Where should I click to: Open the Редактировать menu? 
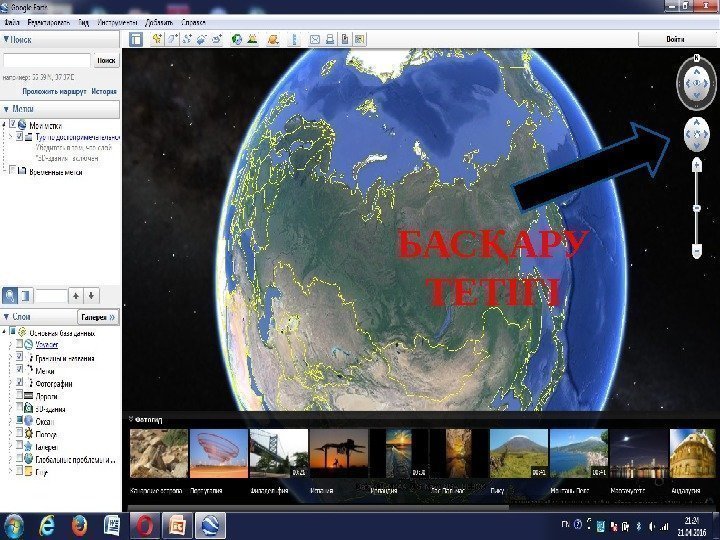(49, 22)
